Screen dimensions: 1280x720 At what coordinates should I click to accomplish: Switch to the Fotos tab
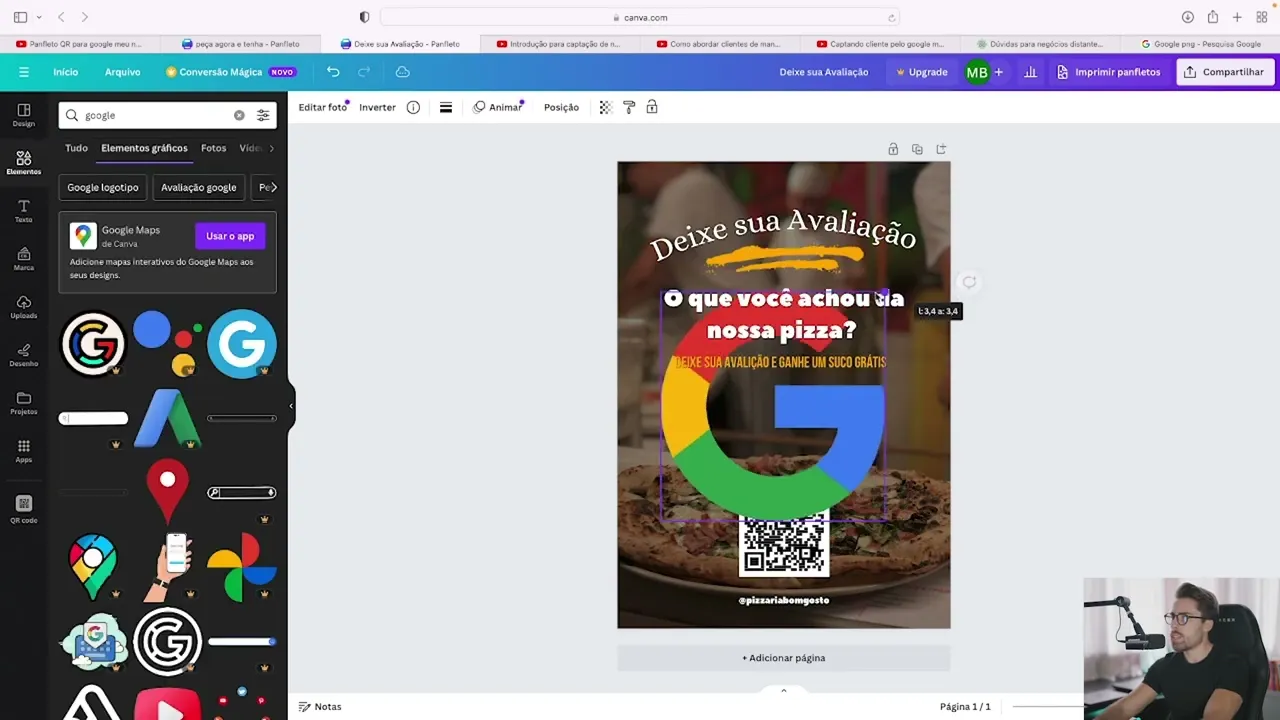click(x=213, y=148)
